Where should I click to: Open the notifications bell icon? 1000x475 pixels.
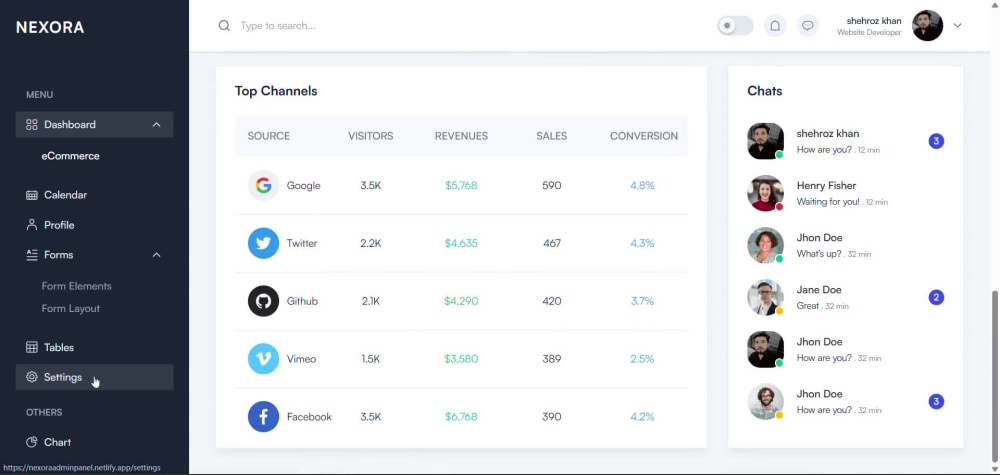click(x=775, y=26)
